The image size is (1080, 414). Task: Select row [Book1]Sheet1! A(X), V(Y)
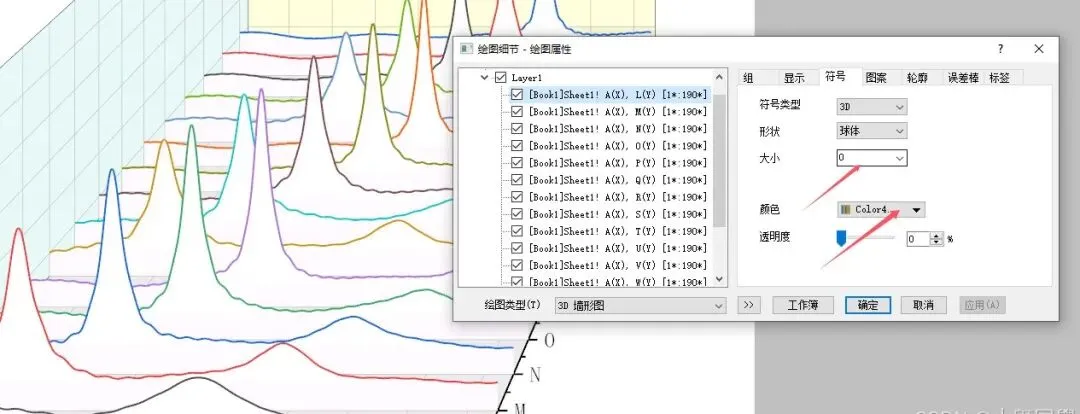[x=617, y=266]
